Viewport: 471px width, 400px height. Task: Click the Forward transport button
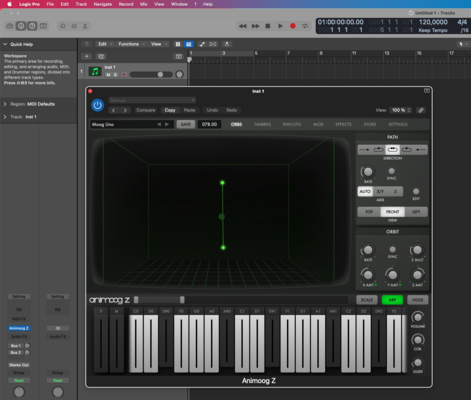point(255,26)
